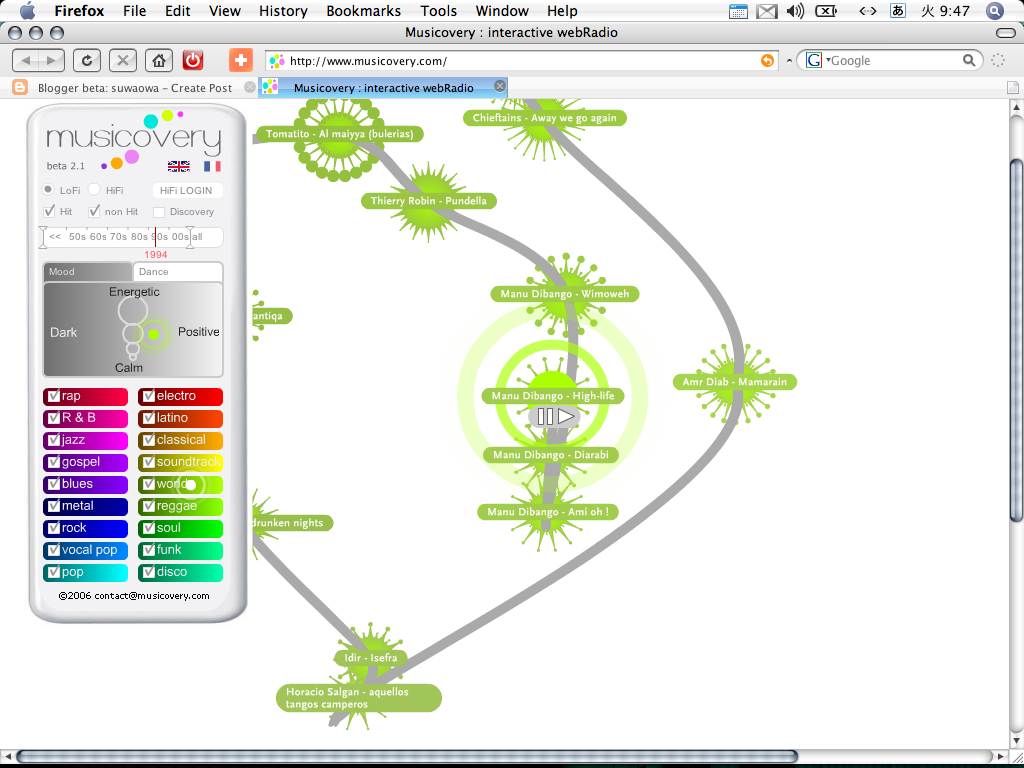This screenshot has width=1024, height=768.
Task: Toggle the non Hit checkbox
Action: (x=94, y=211)
